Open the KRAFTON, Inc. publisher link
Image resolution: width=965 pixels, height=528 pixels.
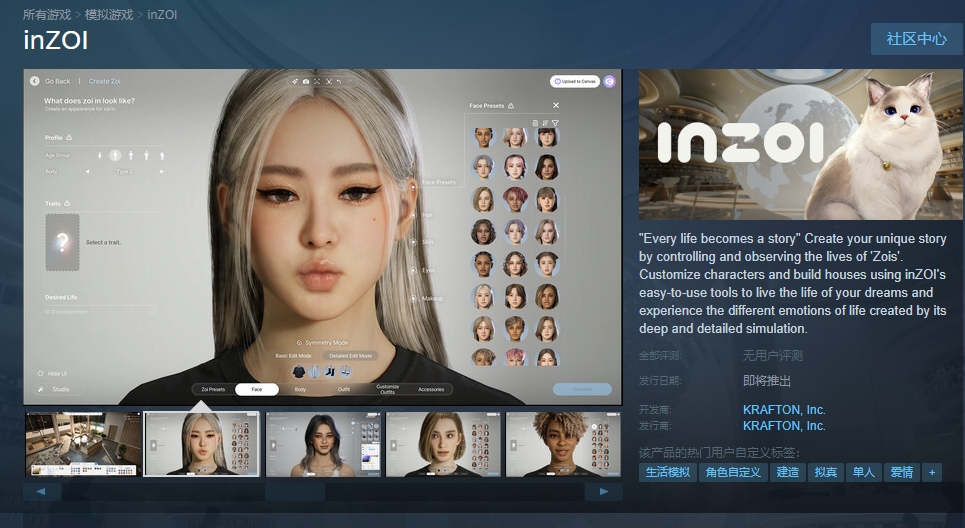click(x=783, y=425)
